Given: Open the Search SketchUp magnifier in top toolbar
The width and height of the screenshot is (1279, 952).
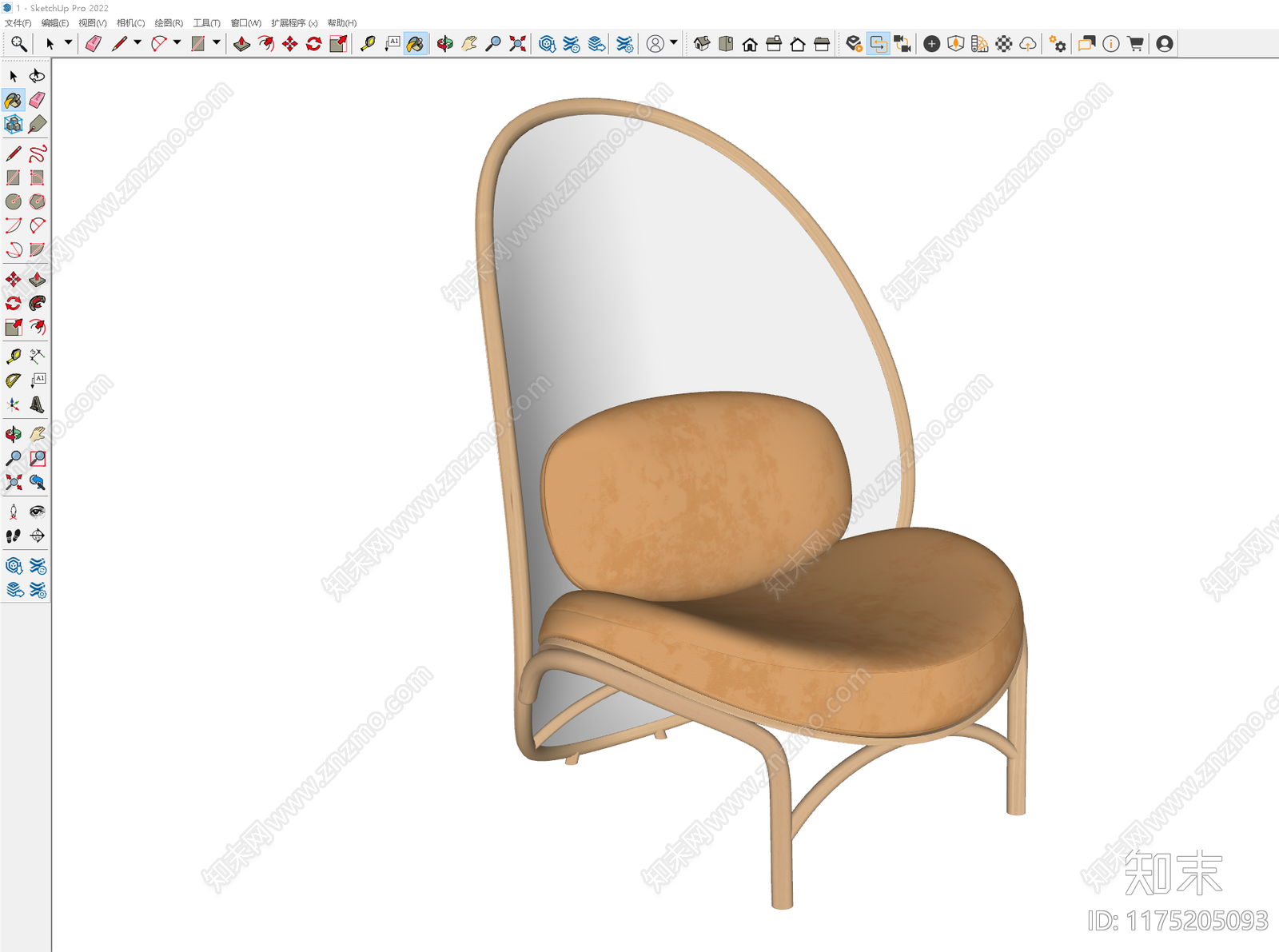Looking at the screenshot, I should [18, 44].
